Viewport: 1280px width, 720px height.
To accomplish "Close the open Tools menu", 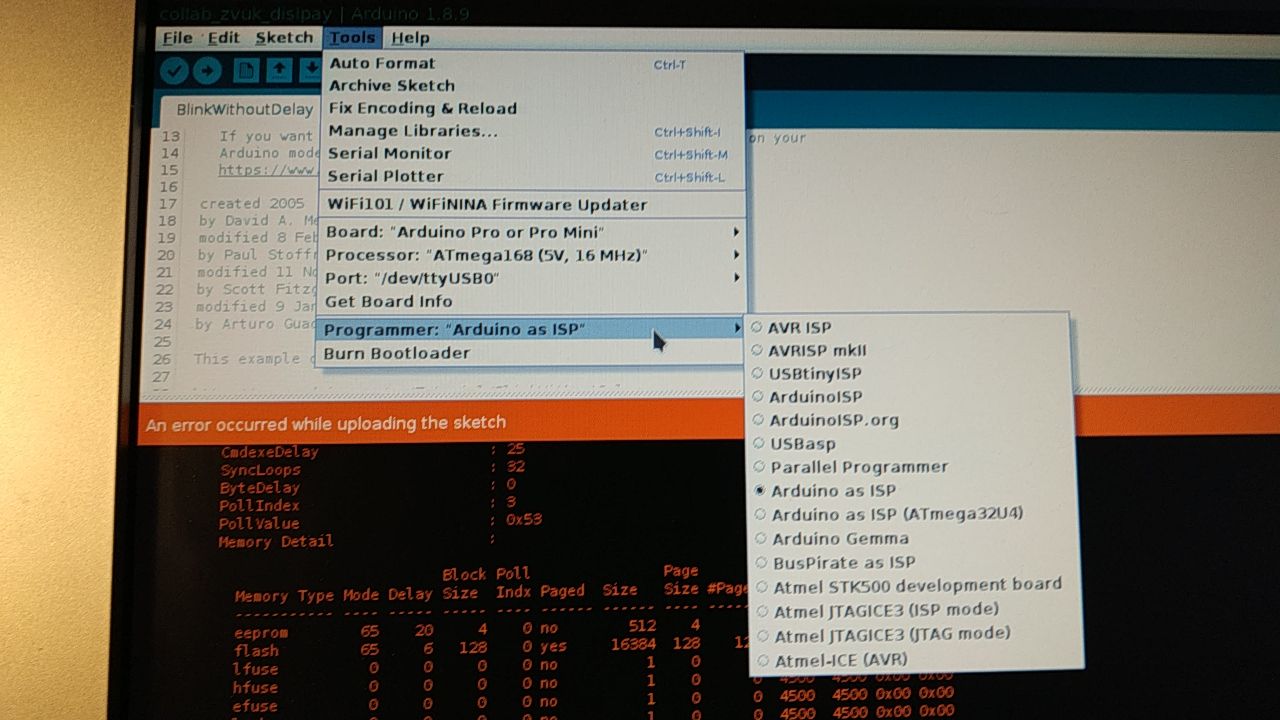I will [x=352, y=38].
